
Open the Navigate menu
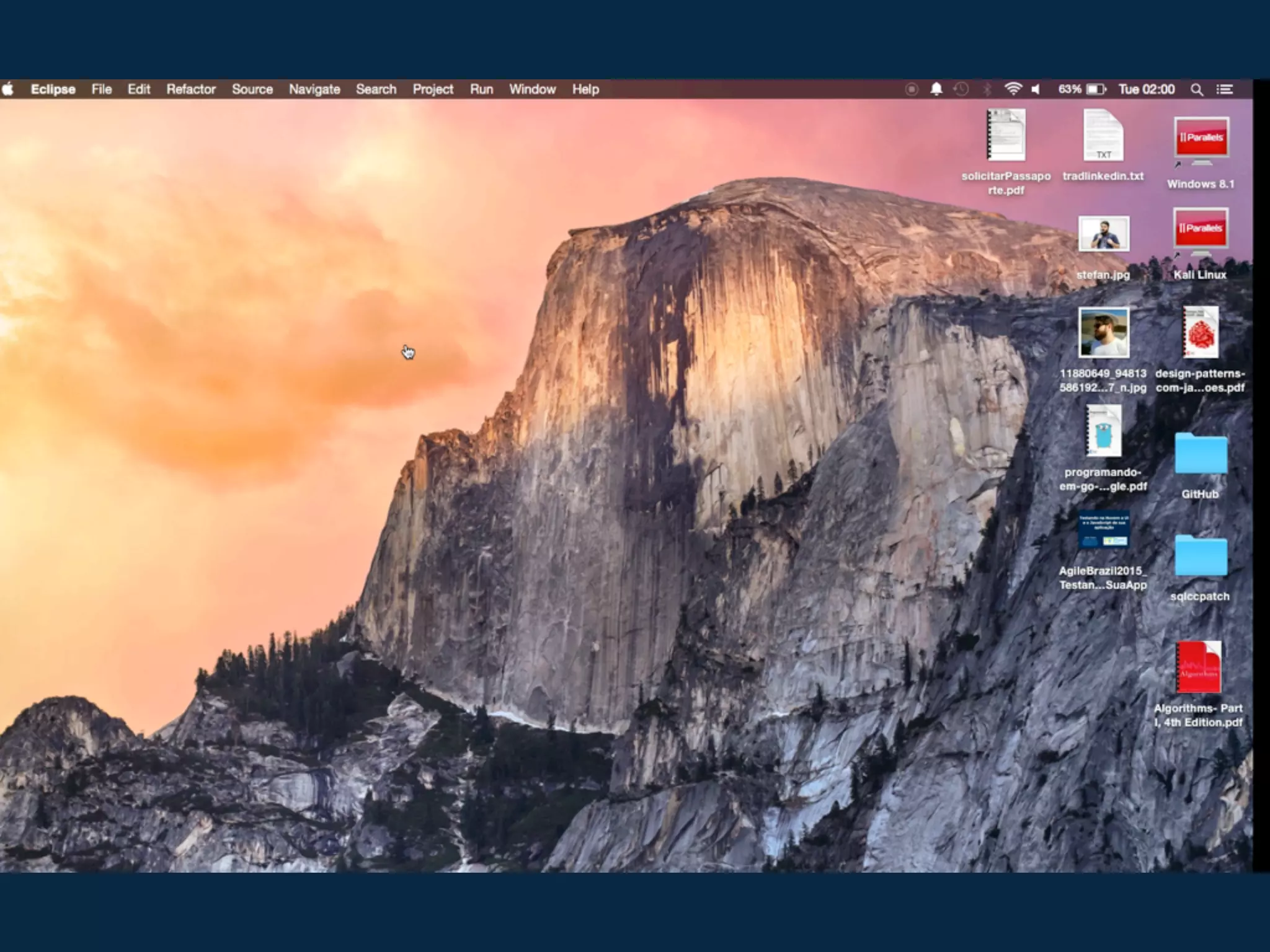pyautogui.click(x=314, y=89)
